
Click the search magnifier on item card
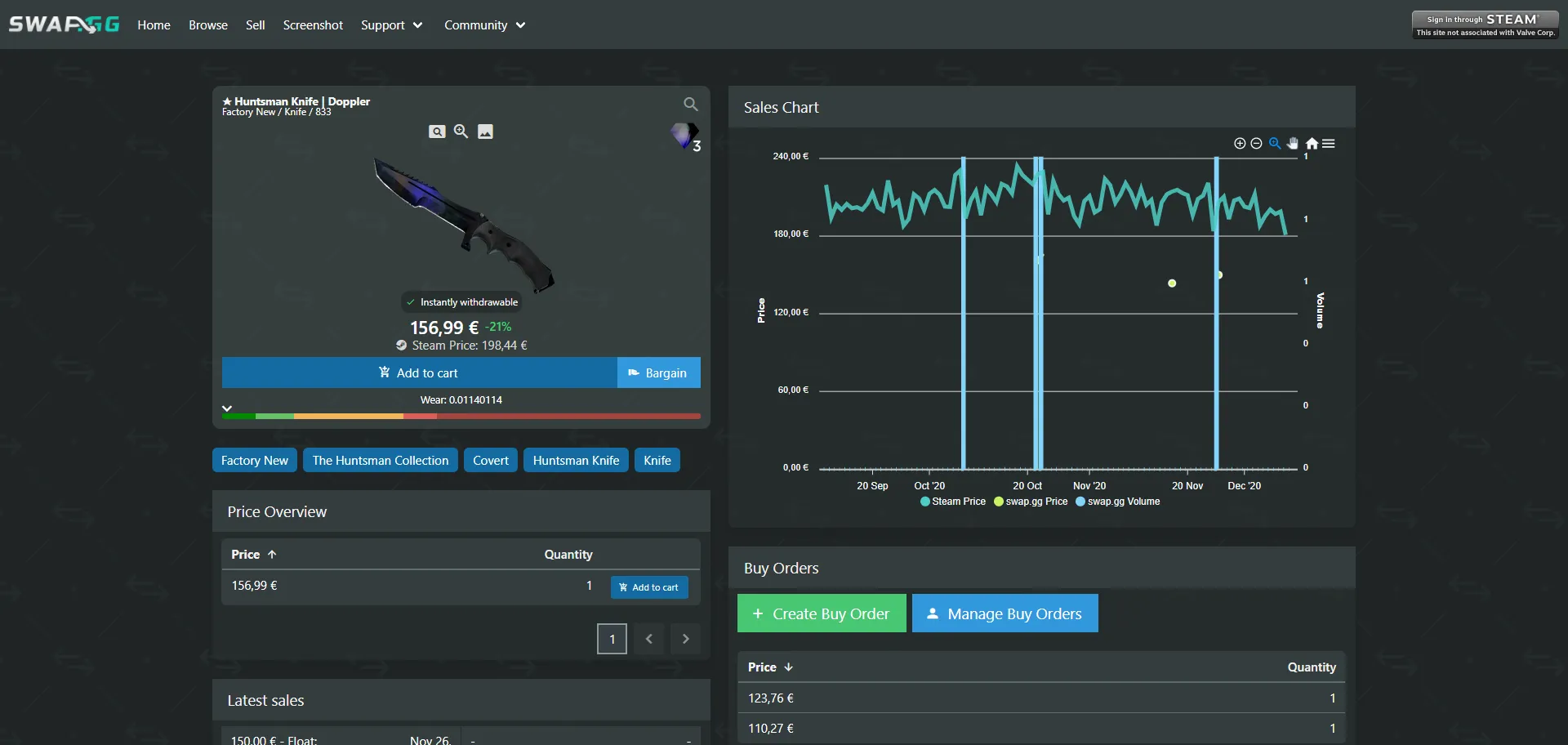point(691,104)
